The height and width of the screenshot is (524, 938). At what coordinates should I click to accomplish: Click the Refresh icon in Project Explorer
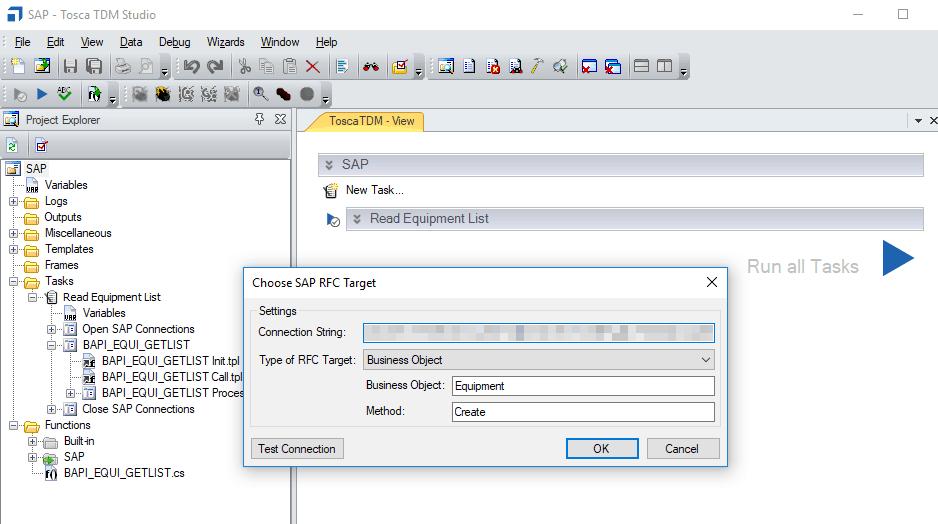tap(12, 146)
